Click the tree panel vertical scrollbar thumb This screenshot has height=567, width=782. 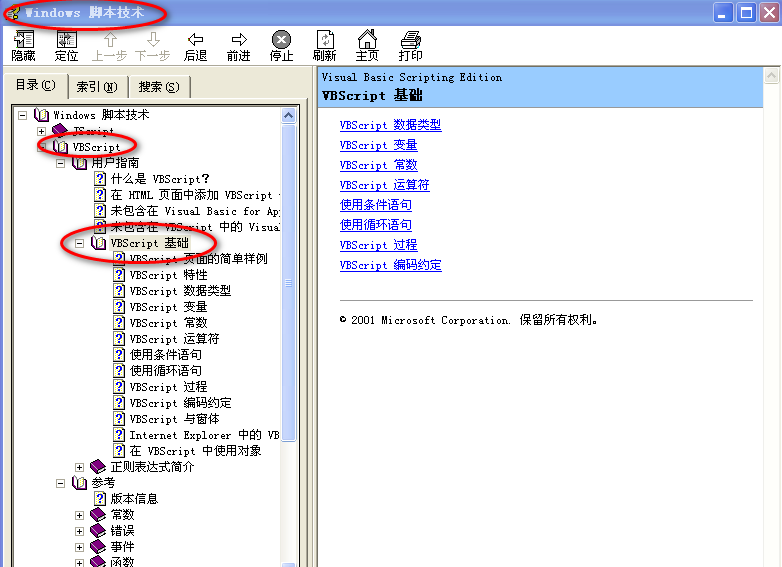coord(289,283)
